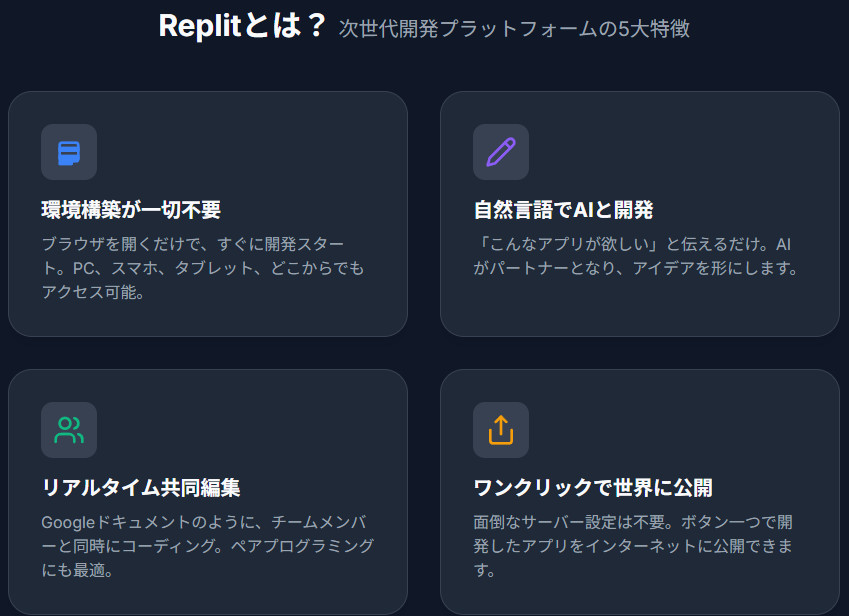Click the text line ト。PC、スマホ、タブレット、どこからでも
Image resolution: width=849 pixels, height=616 pixels.
pos(203,269)
